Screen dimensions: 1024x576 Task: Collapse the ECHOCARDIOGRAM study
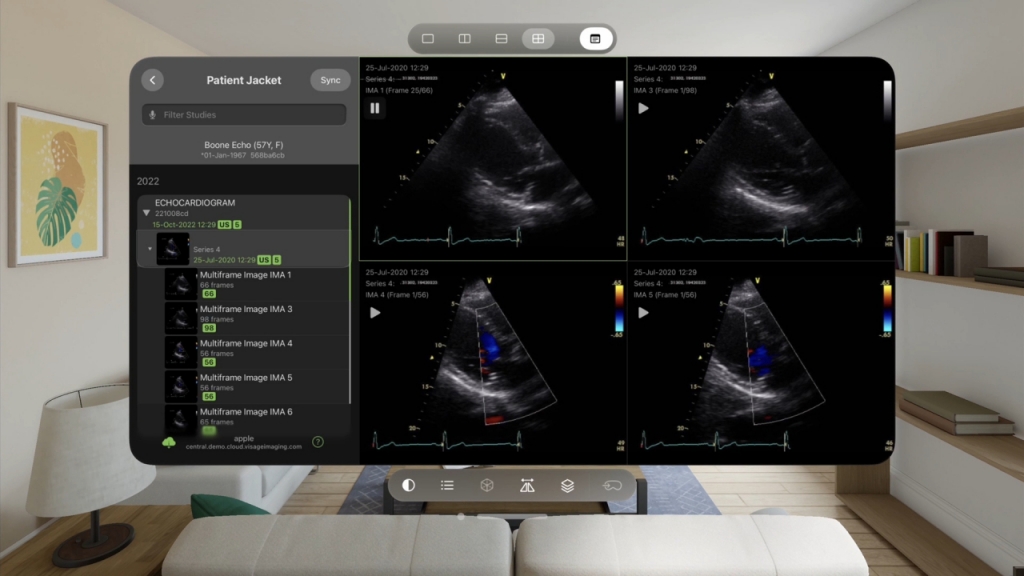[x=146, y=213]
